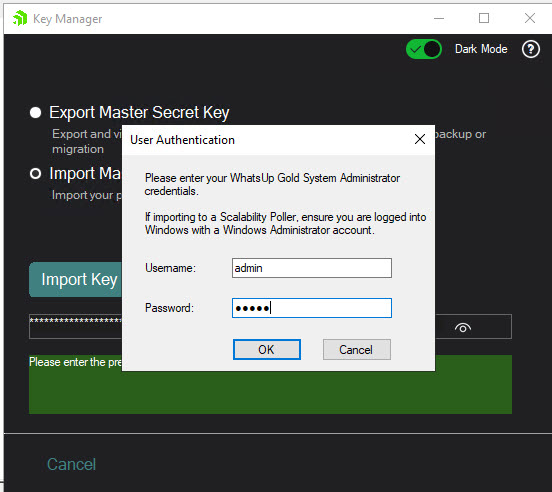The height and width of the screenshot is (492, 552).
Task: Select Import Master Secret Key radio option
Action: (36, 174)
